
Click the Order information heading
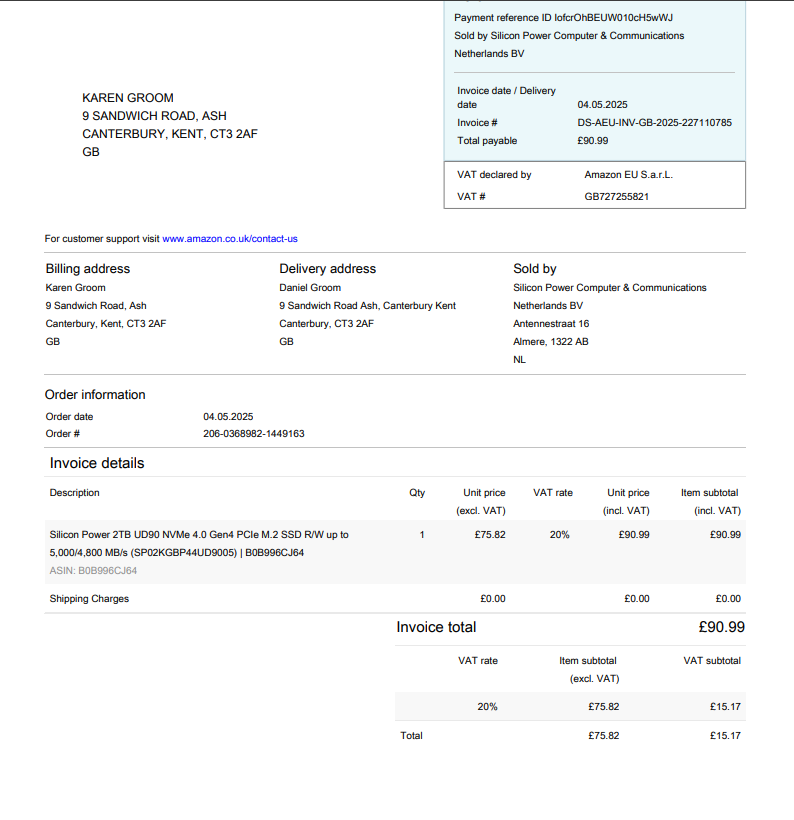(x=95, y=395)
